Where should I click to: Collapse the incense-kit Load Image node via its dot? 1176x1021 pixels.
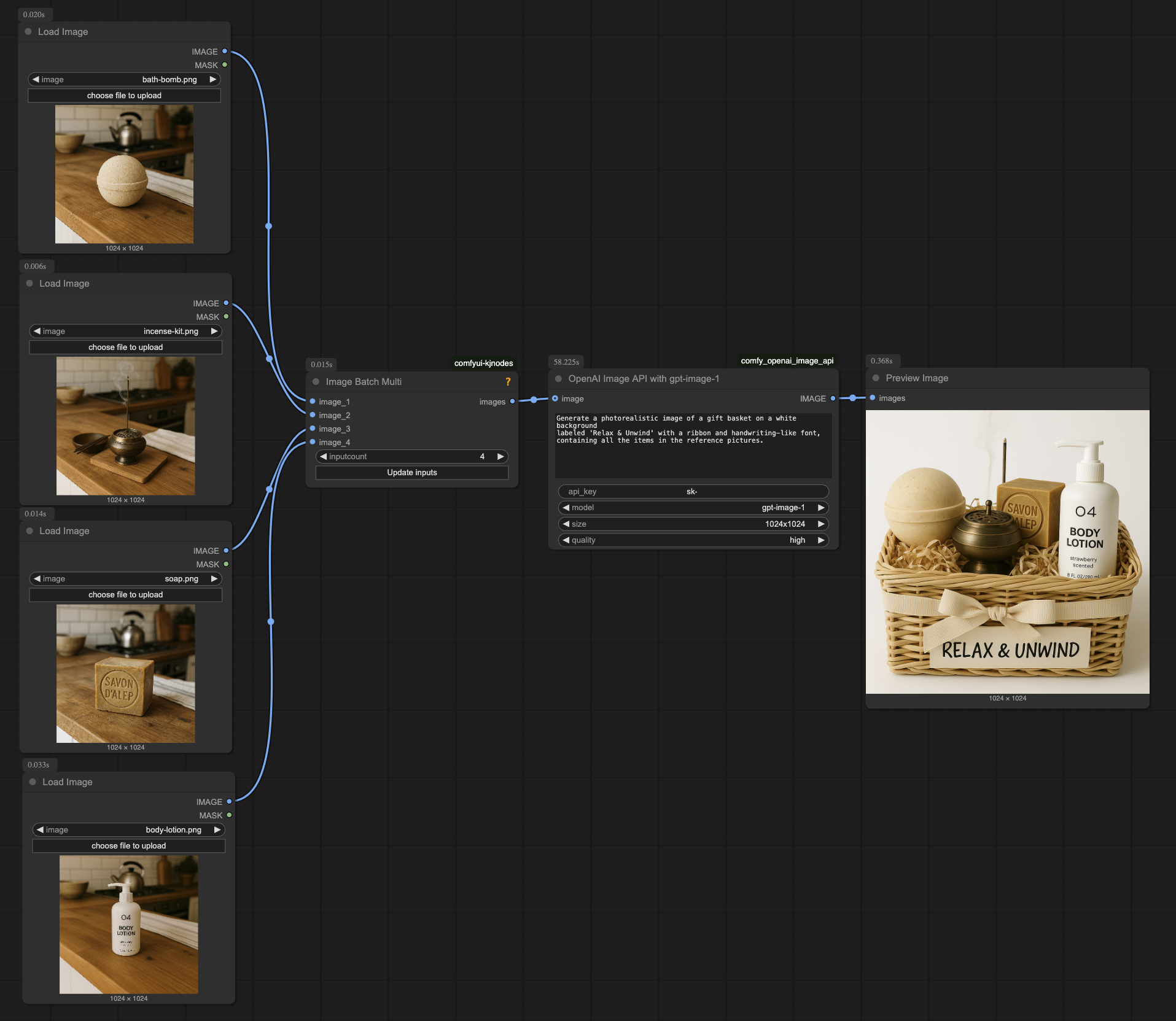pyautogui.click(x=29, y=283)
